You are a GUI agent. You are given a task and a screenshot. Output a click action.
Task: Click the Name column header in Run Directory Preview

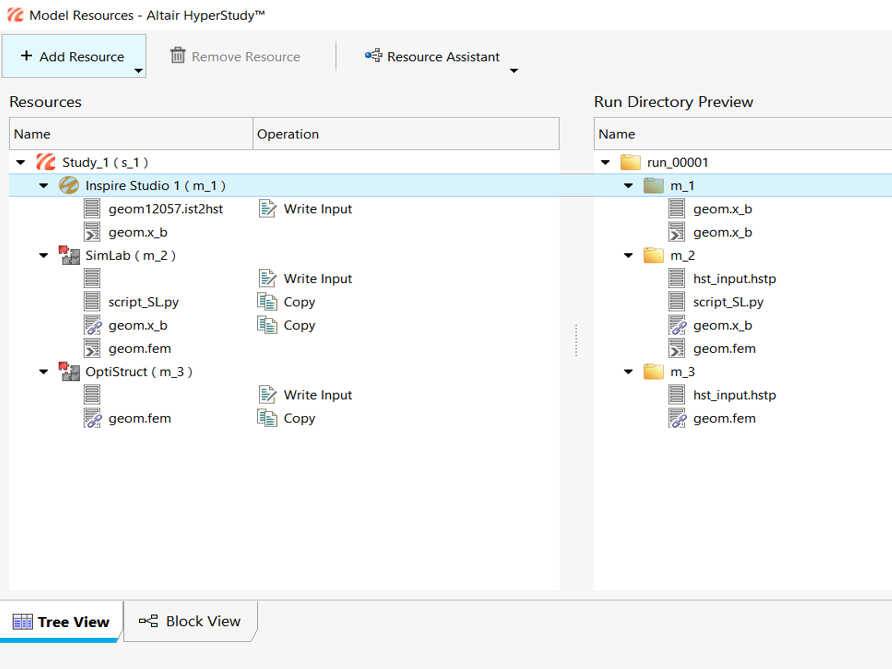coord(743,134)
